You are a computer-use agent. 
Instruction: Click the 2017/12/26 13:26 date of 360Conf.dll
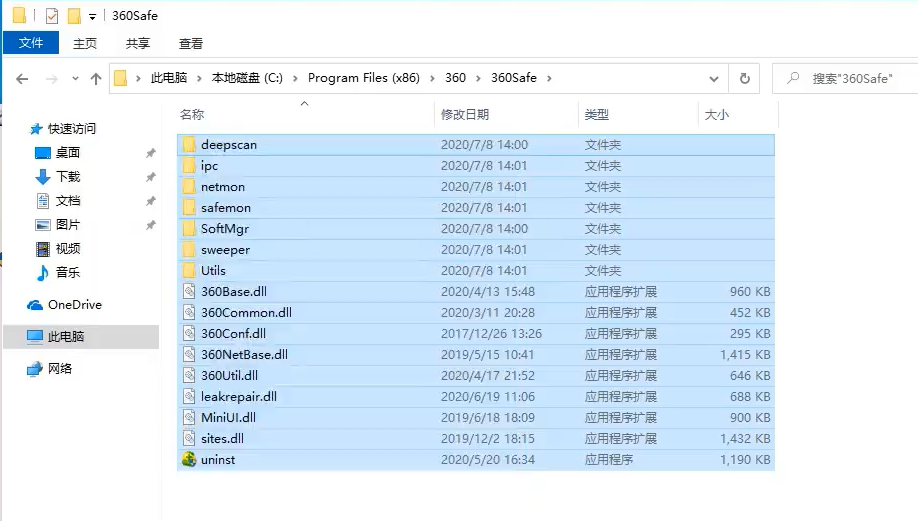pyautogui.click(x=491, y=334)
